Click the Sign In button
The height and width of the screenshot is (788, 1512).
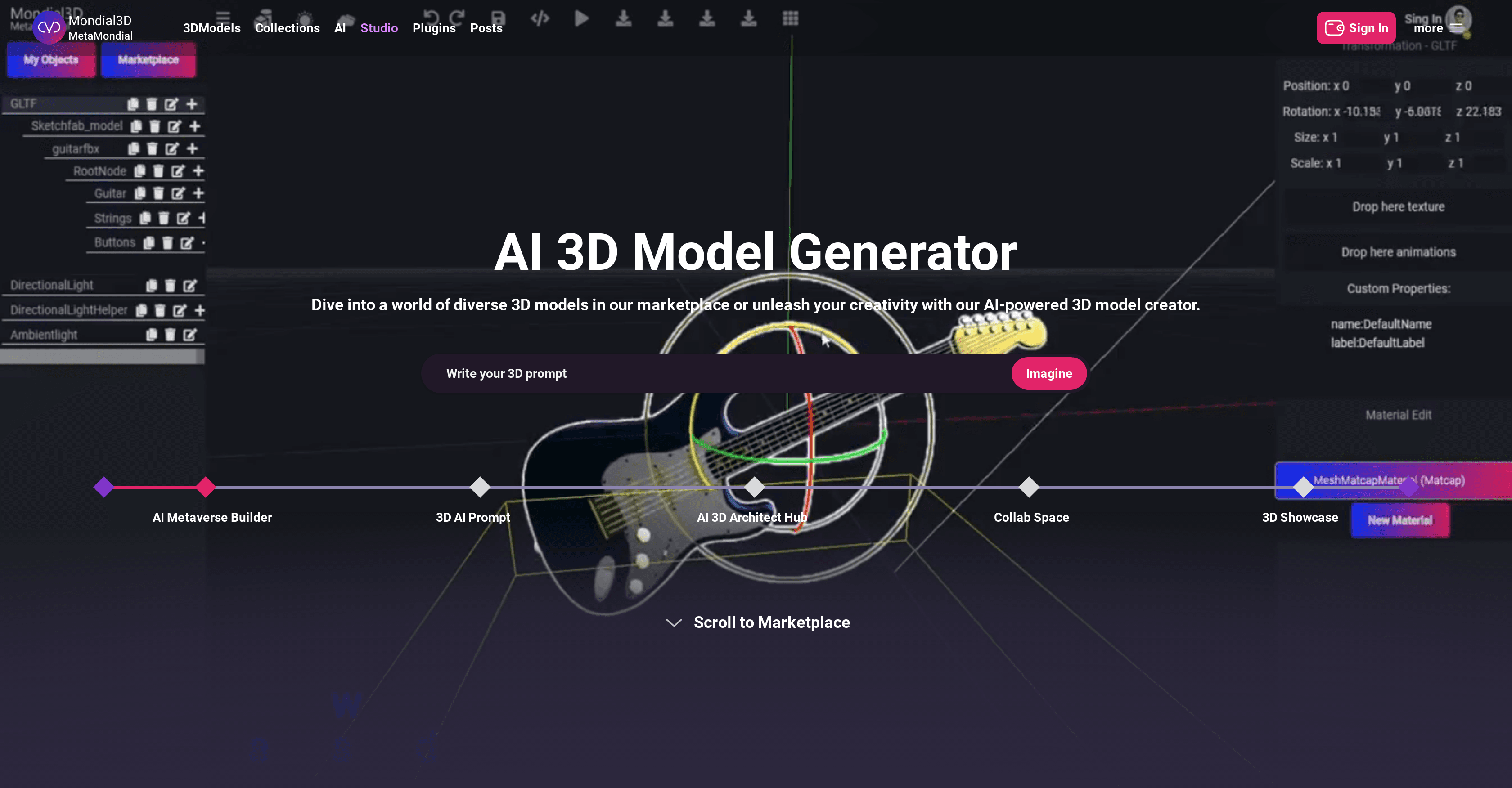pyautogui.click(x=1356, y=27)
